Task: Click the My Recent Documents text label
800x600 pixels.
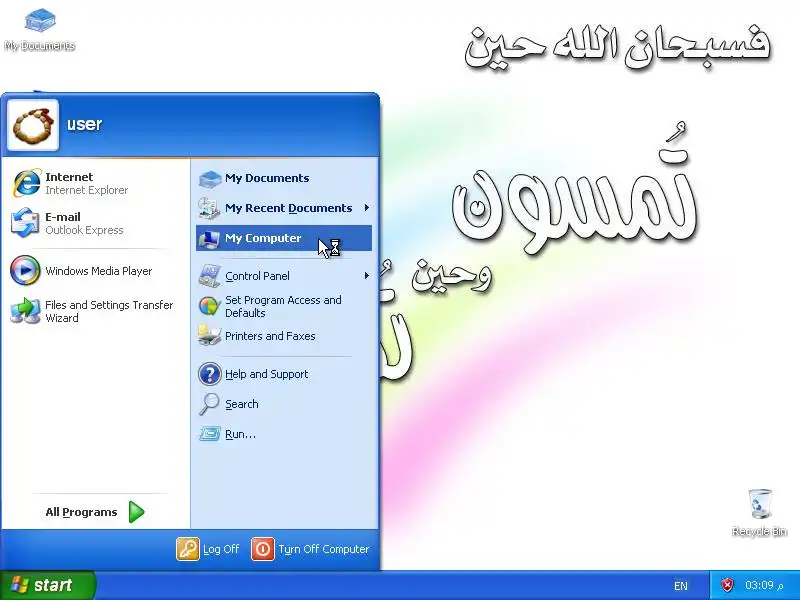Action: (x=288, y=208)
